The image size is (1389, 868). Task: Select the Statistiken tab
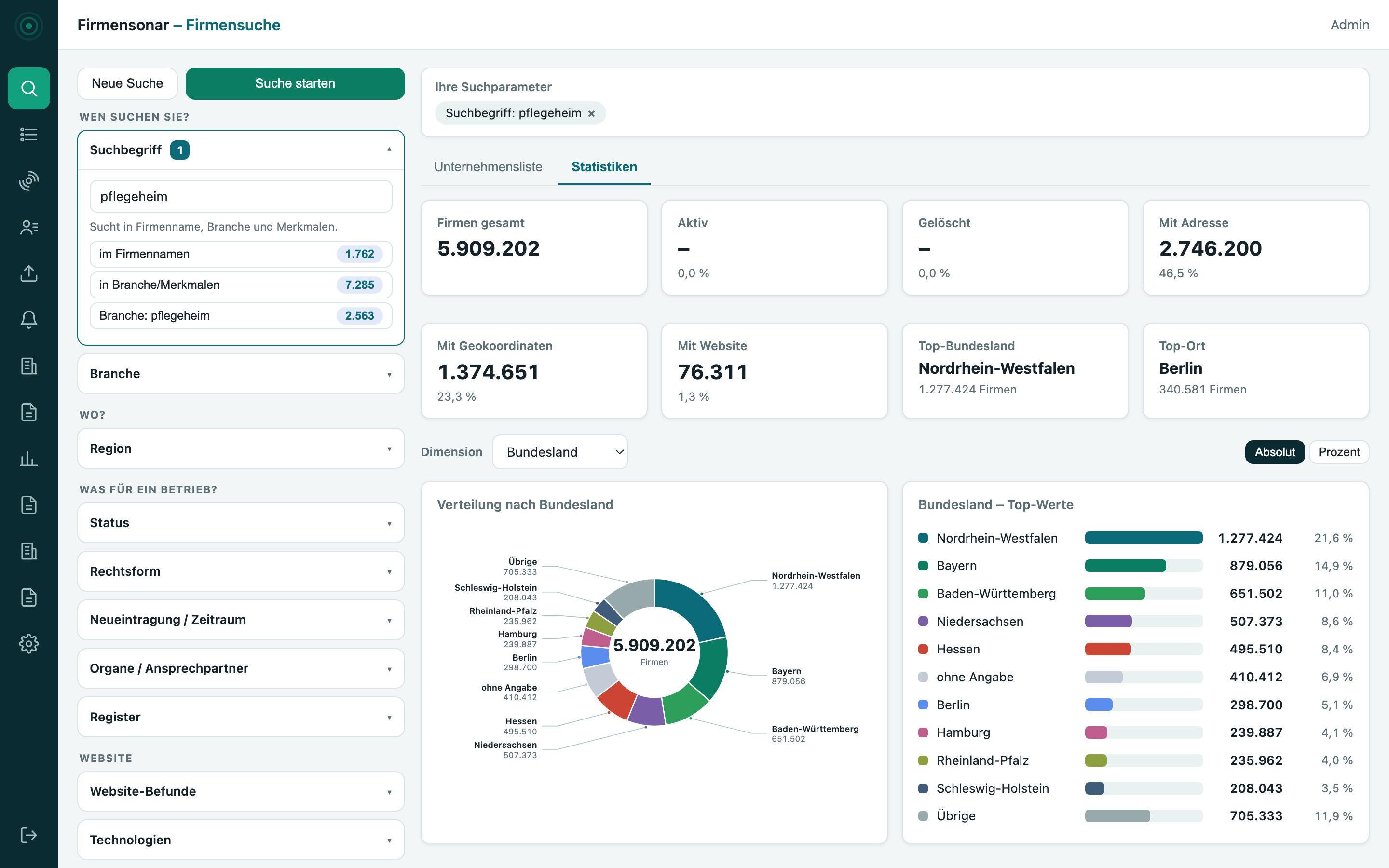click(604, 166)
